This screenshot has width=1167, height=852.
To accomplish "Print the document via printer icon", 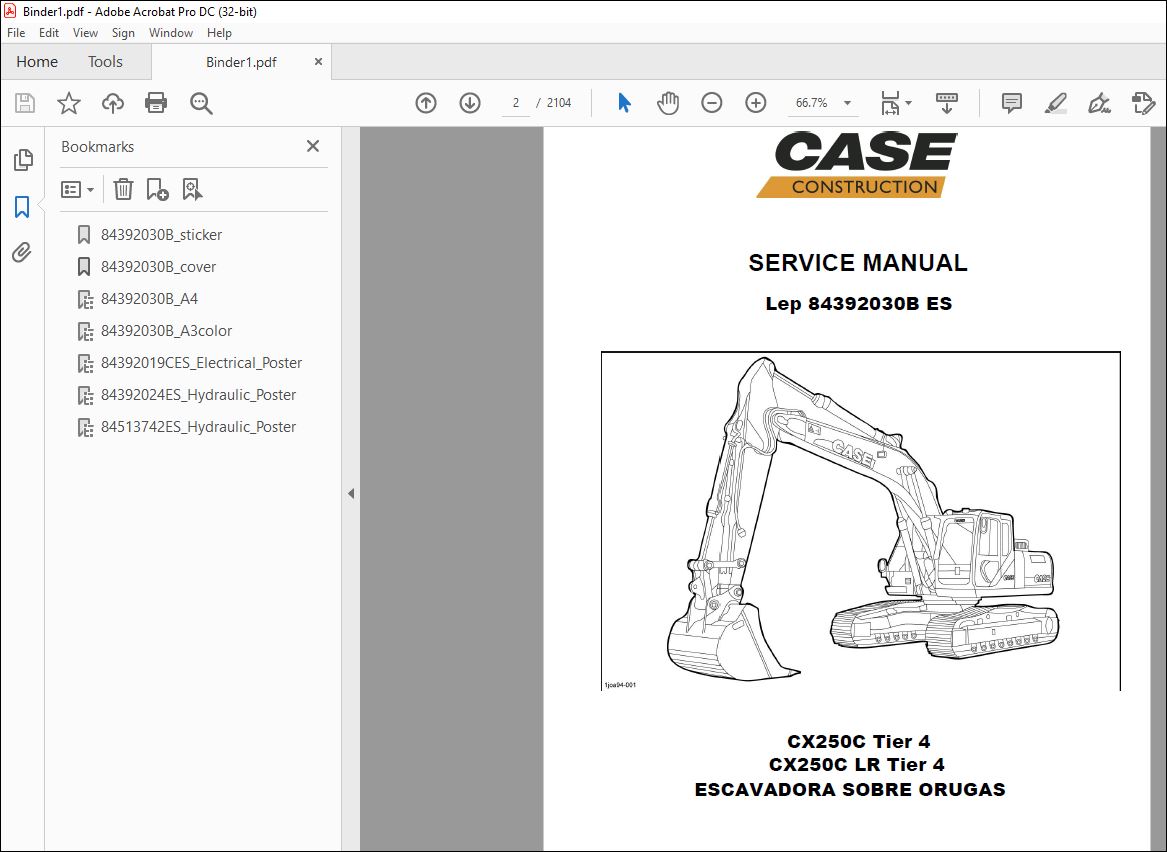I will [156, 103].
